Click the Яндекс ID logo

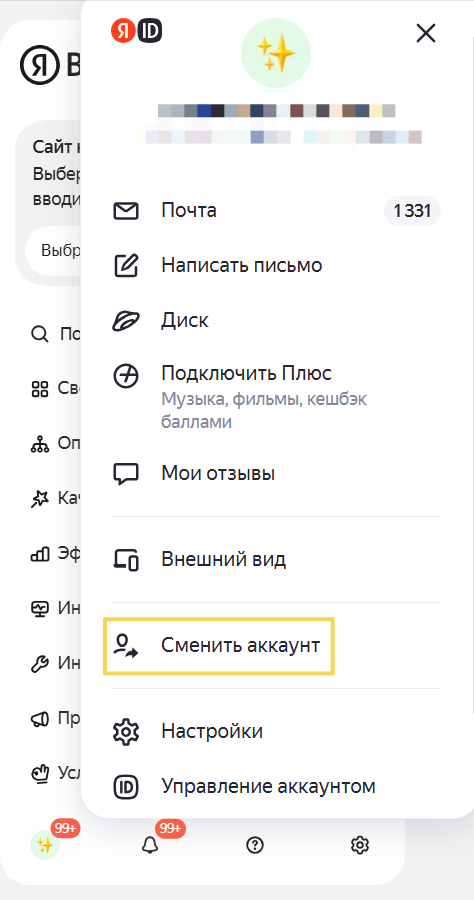click(x=137, y=30)
